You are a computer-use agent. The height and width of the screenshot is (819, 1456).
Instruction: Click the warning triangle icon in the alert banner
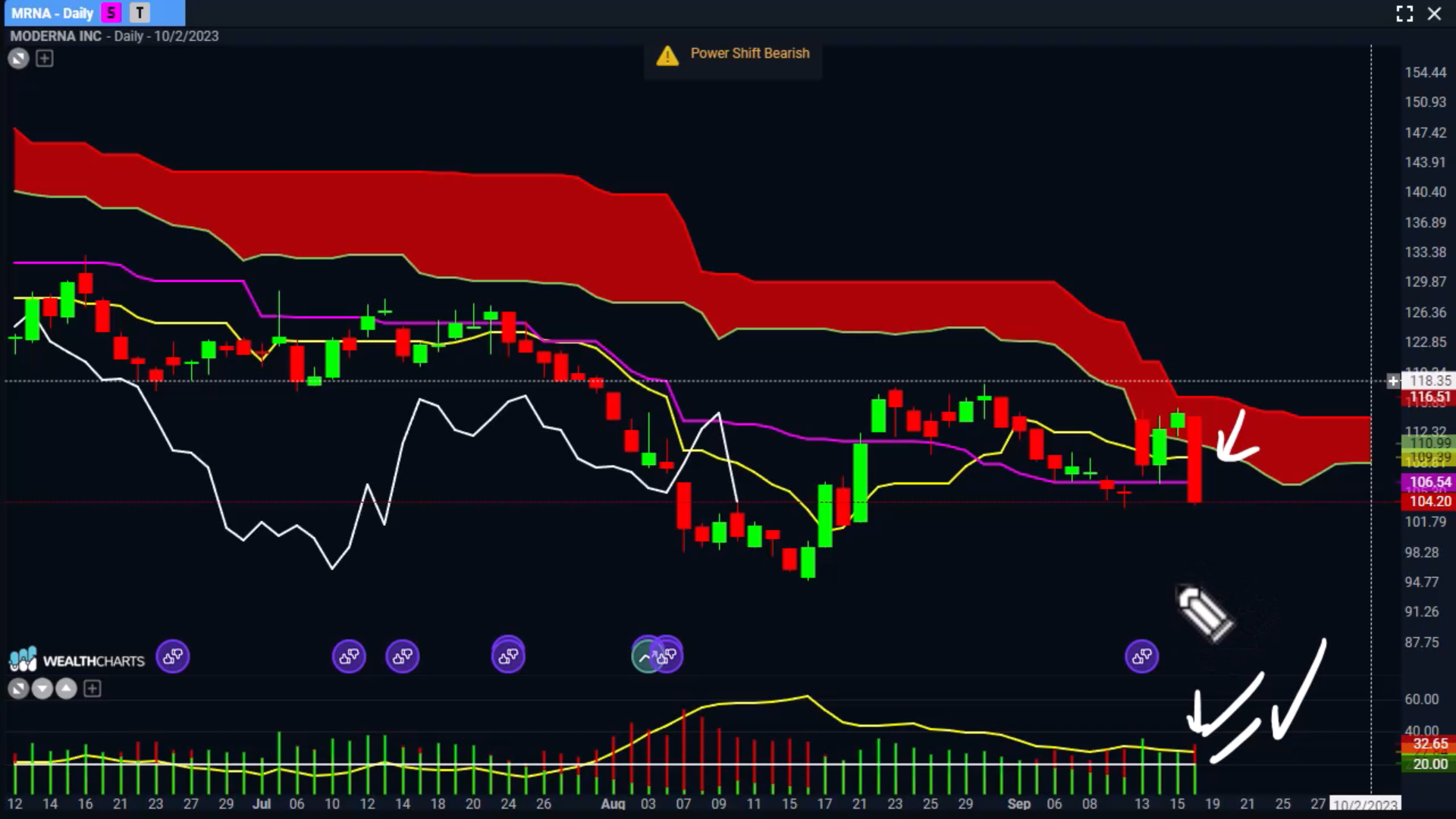coord(667,55)
